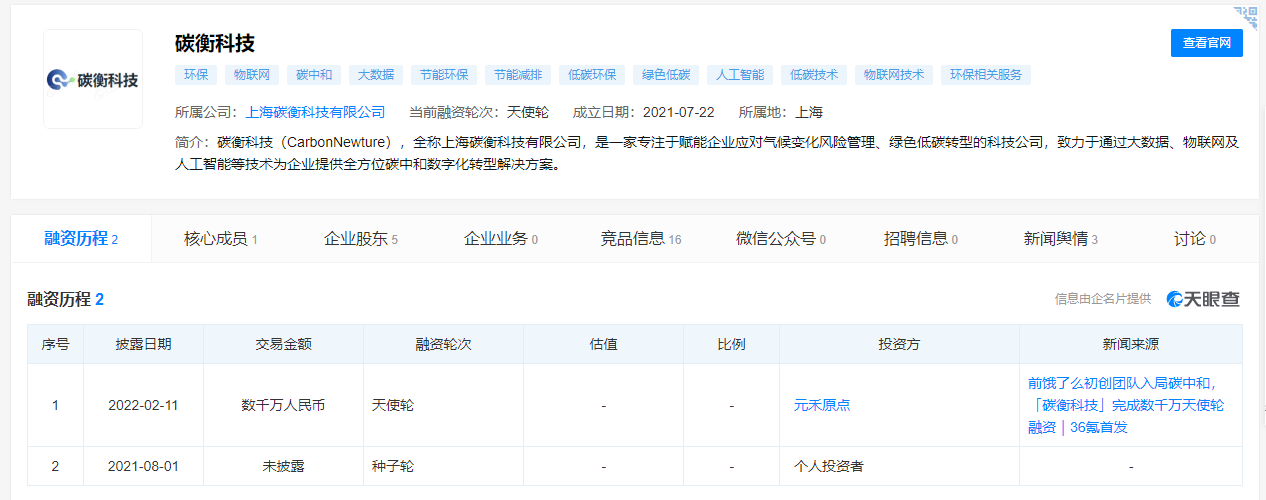
Task: Click the 天眼查 logo
Action: click(x=1203, y=298)
